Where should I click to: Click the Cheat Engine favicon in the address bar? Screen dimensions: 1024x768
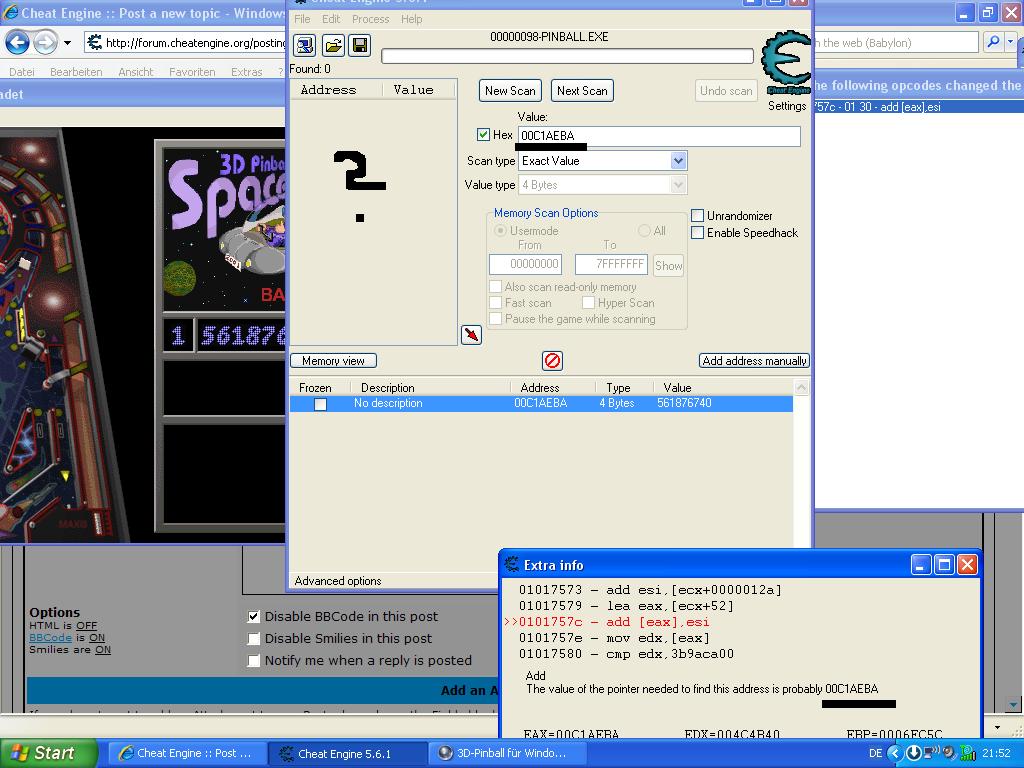point(95,42)
